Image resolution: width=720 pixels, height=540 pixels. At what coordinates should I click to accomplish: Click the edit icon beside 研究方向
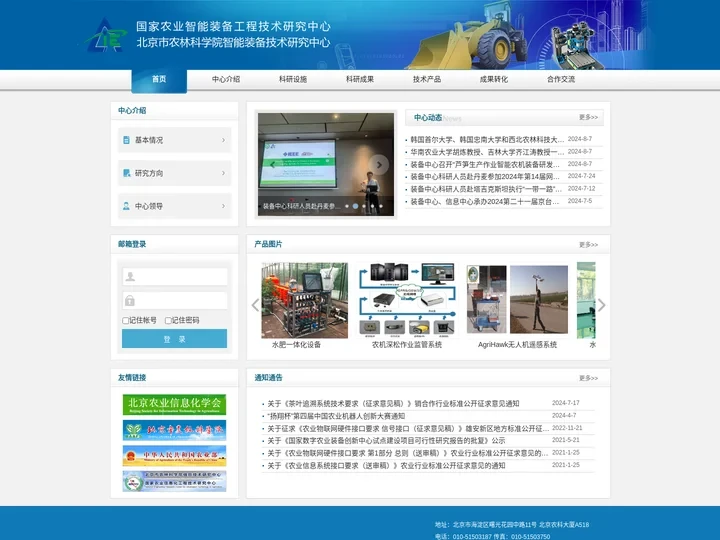click(126, 173)
